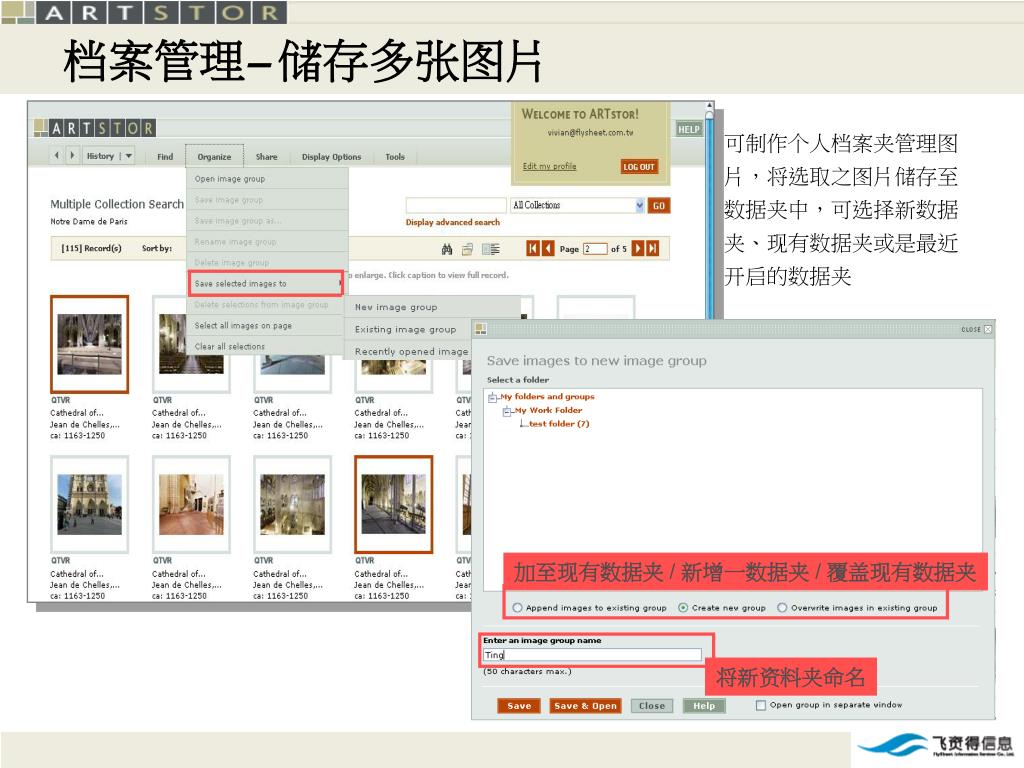Select Create new group radio

683,608
